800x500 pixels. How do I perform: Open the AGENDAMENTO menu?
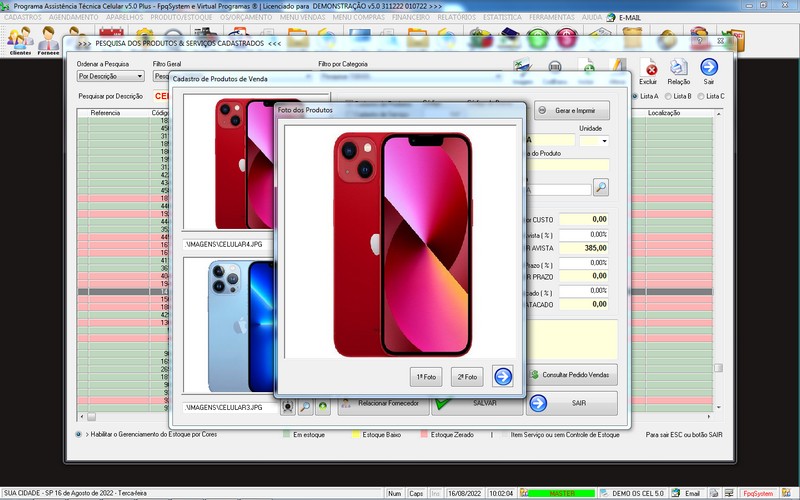pos(73,17)
